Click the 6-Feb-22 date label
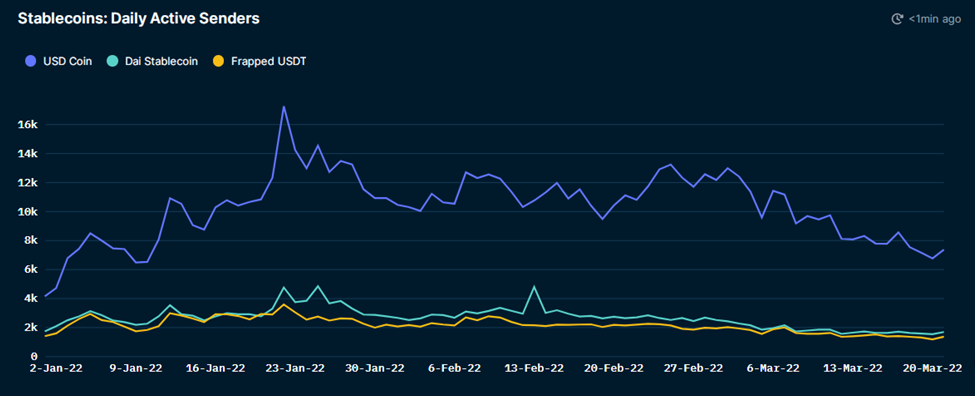Viewport: 975px width, 396px height. click(x=456, y=368)
